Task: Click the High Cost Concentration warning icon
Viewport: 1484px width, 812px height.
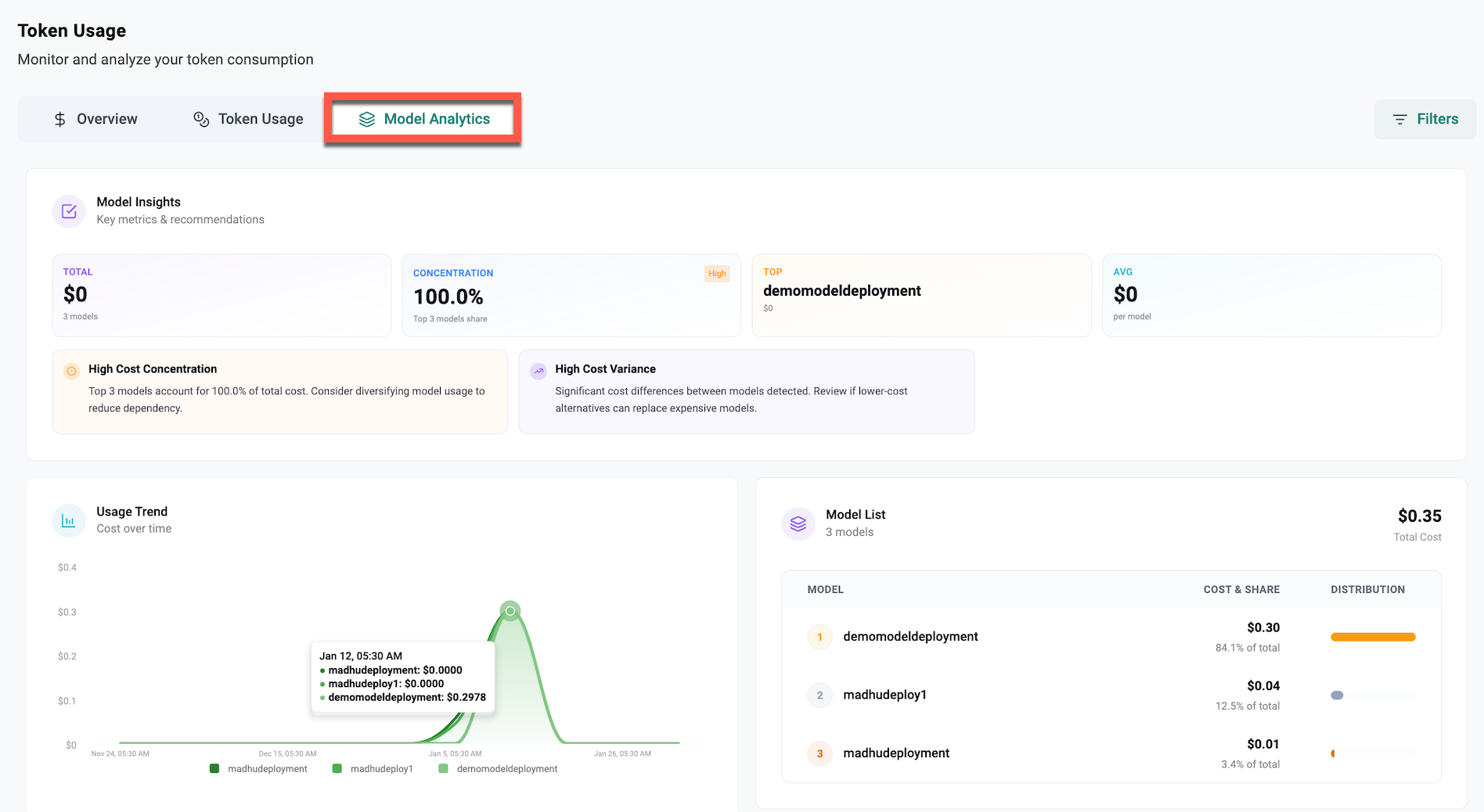Action: click(72, 372)
